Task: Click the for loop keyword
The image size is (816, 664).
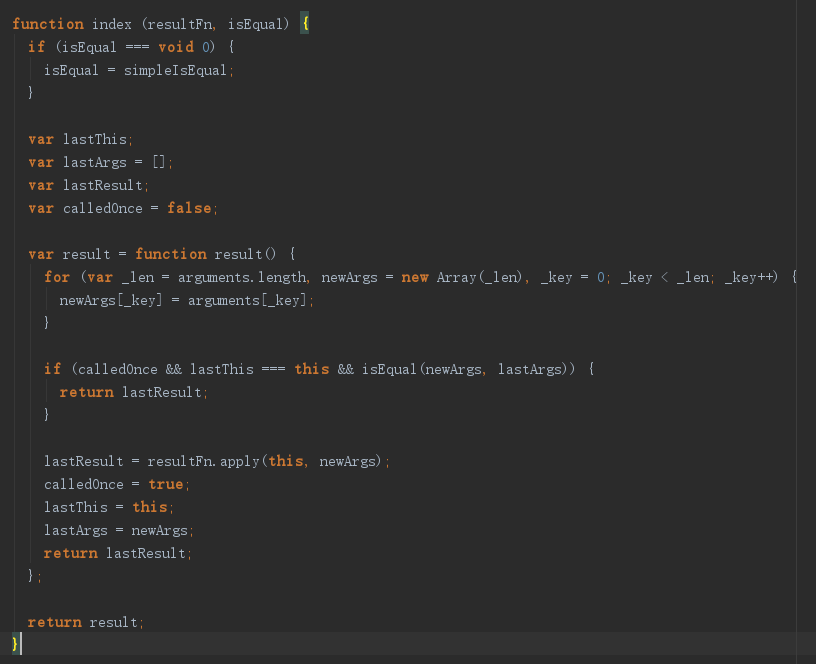Action: (x=57, y=277)
